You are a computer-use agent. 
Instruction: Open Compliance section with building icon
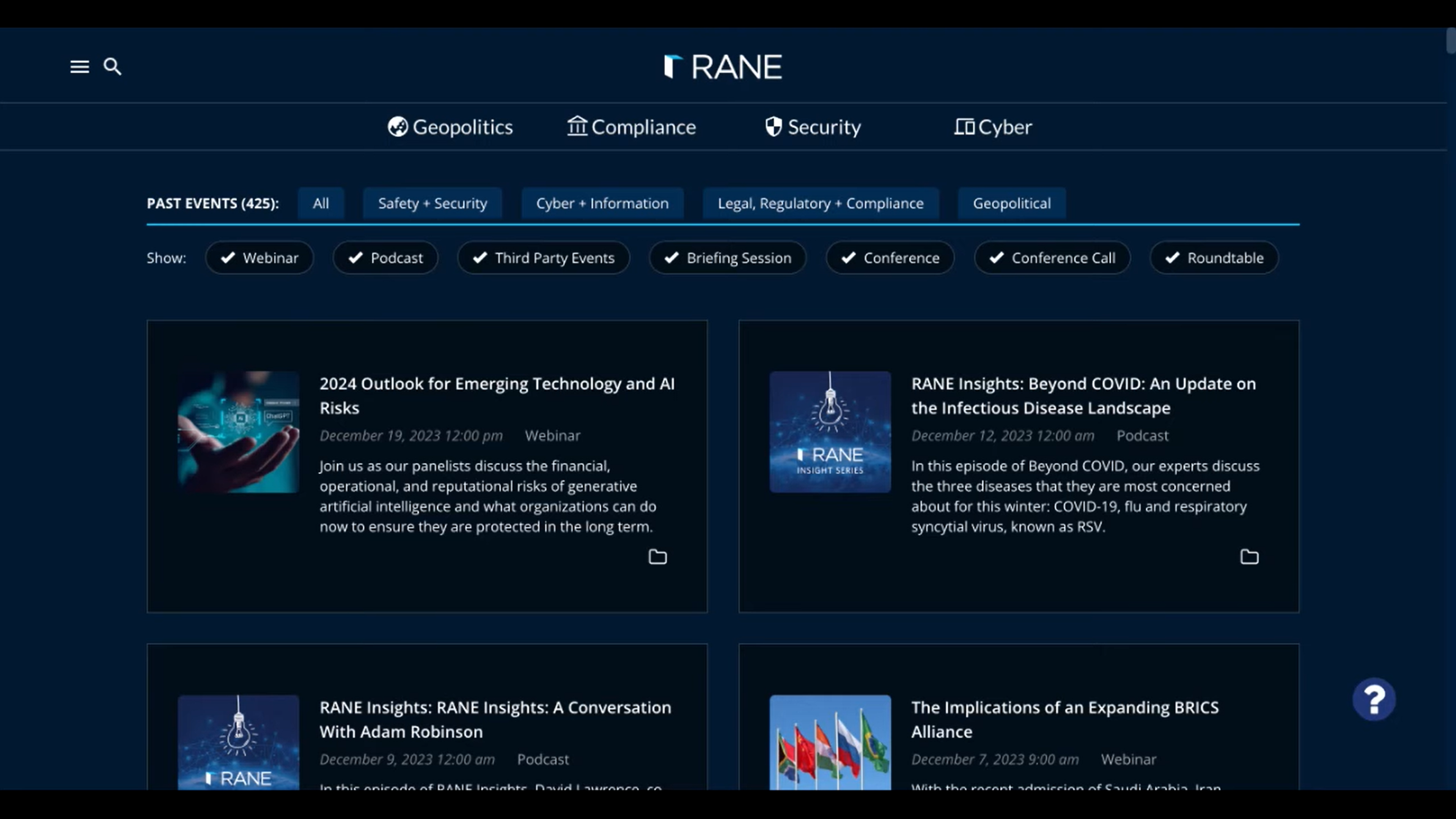(631, 127)
